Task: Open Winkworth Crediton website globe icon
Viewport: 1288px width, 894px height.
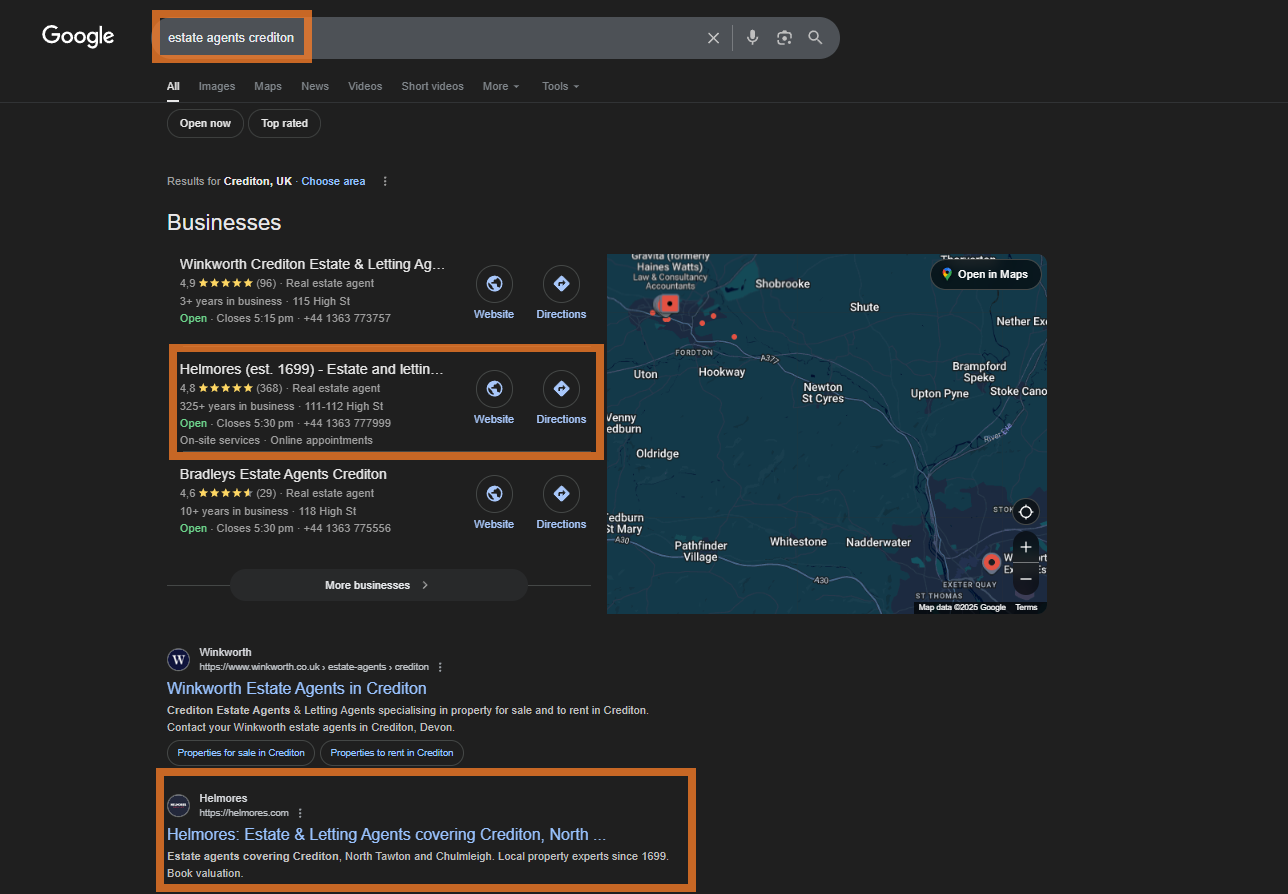Action: [x=494, y=284]
